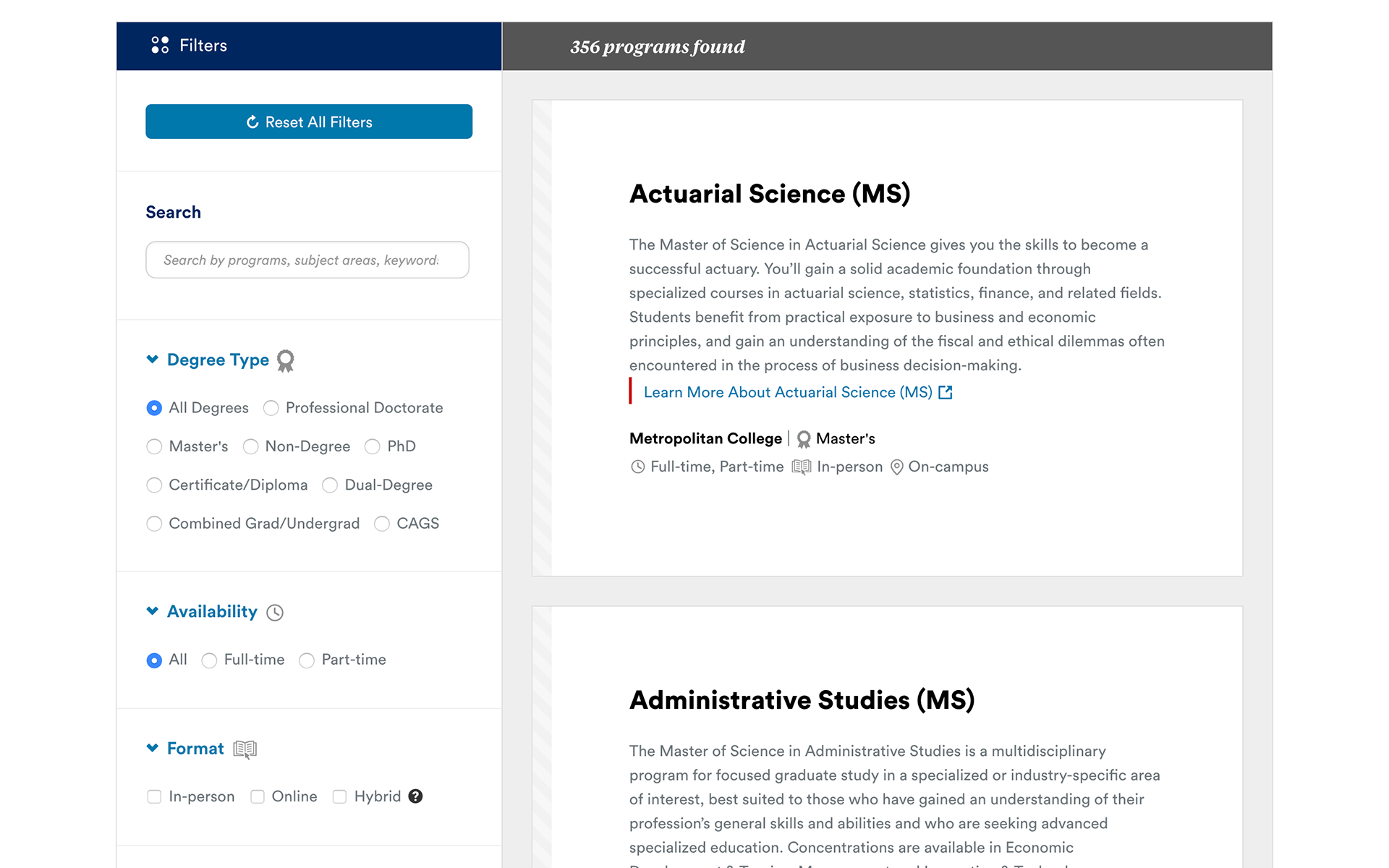The width and height of the screenshot is (1389, 868).
Task: Open the Hybrid help question-mark icon
Action: tap(415, 796)
